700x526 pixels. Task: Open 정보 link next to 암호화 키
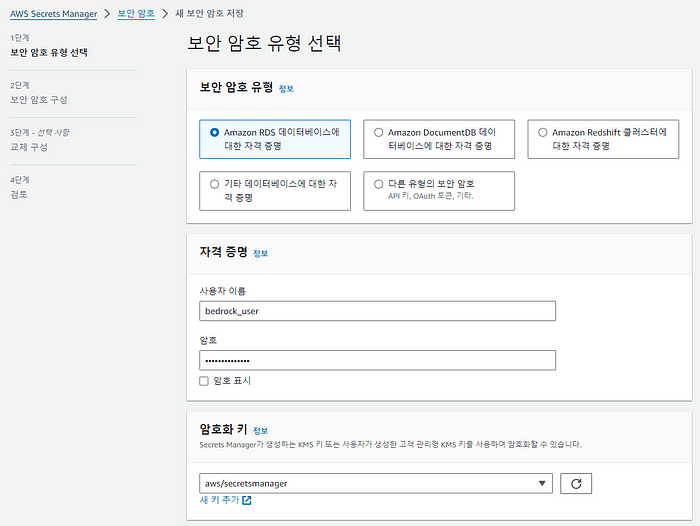(x=260, y=431)
